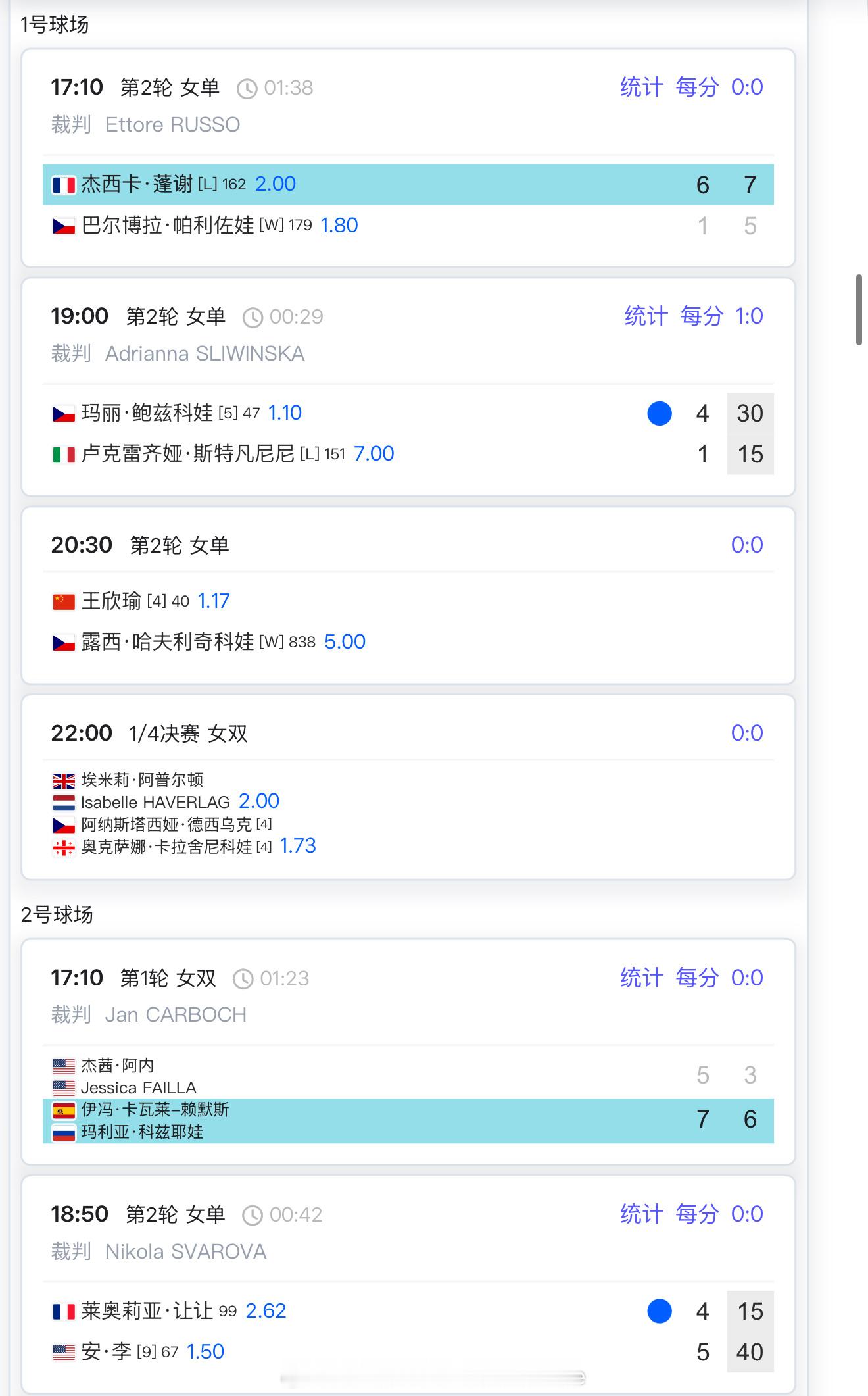The width and height of the screenshot is (868, 1396).
Task: Open 统计 for the 18:50 match
Action: click(x=642, y=1214)
